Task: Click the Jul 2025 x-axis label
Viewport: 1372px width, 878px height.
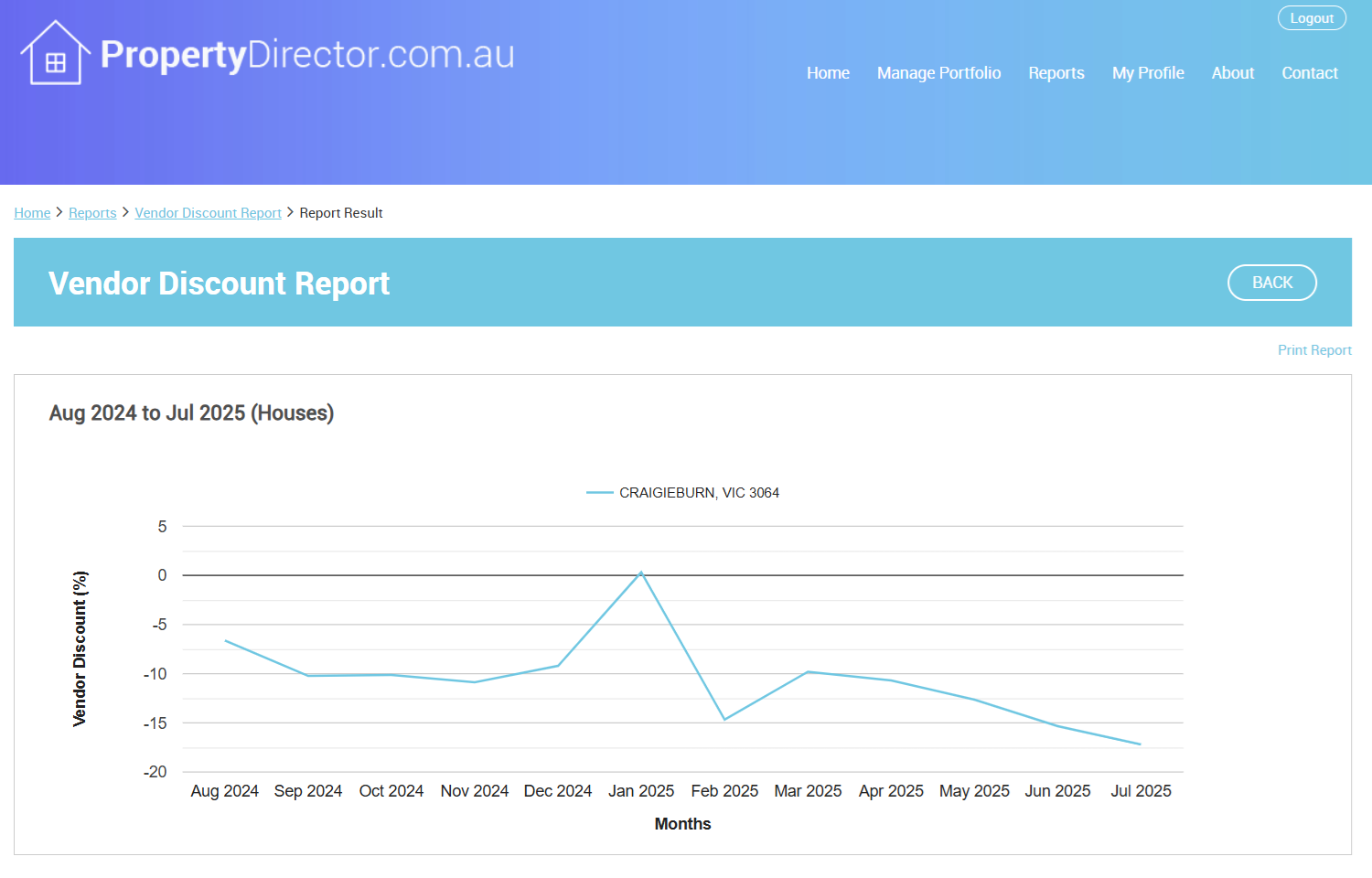Action: click(1141, 791)
